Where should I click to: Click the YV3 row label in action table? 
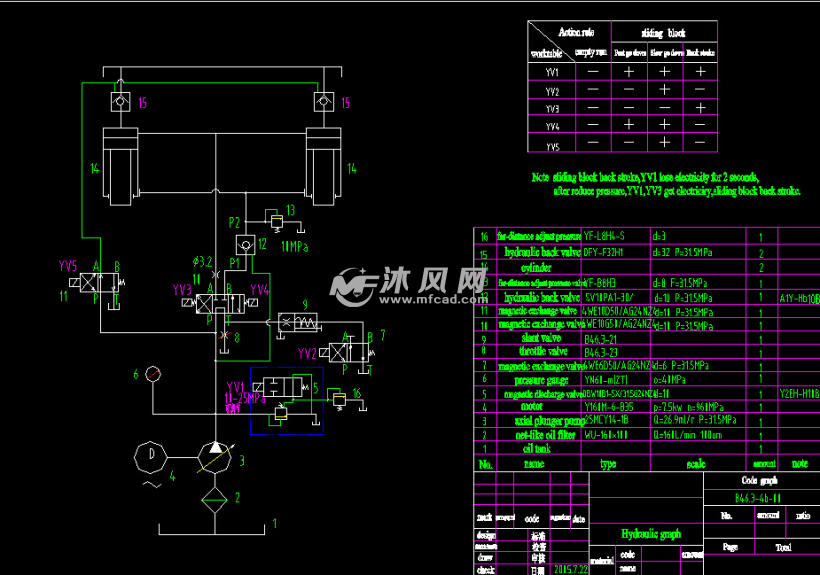[552, 109]
